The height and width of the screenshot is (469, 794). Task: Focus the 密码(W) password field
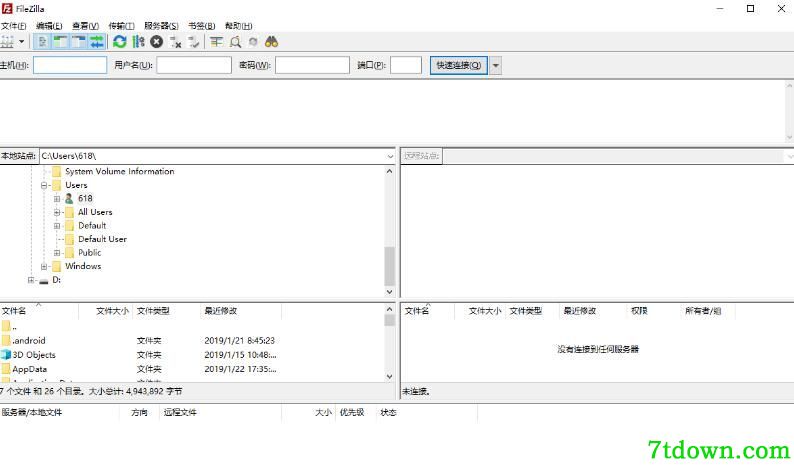(312, 65)
